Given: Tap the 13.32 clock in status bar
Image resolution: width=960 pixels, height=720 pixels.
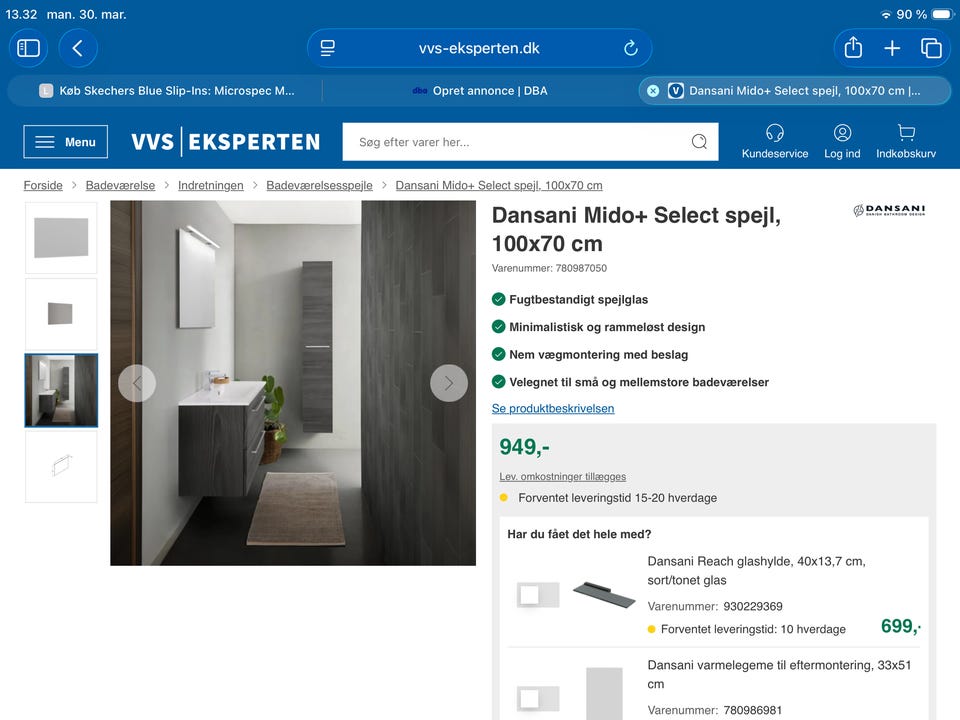Looking at the screenshot, I should 21,14.
